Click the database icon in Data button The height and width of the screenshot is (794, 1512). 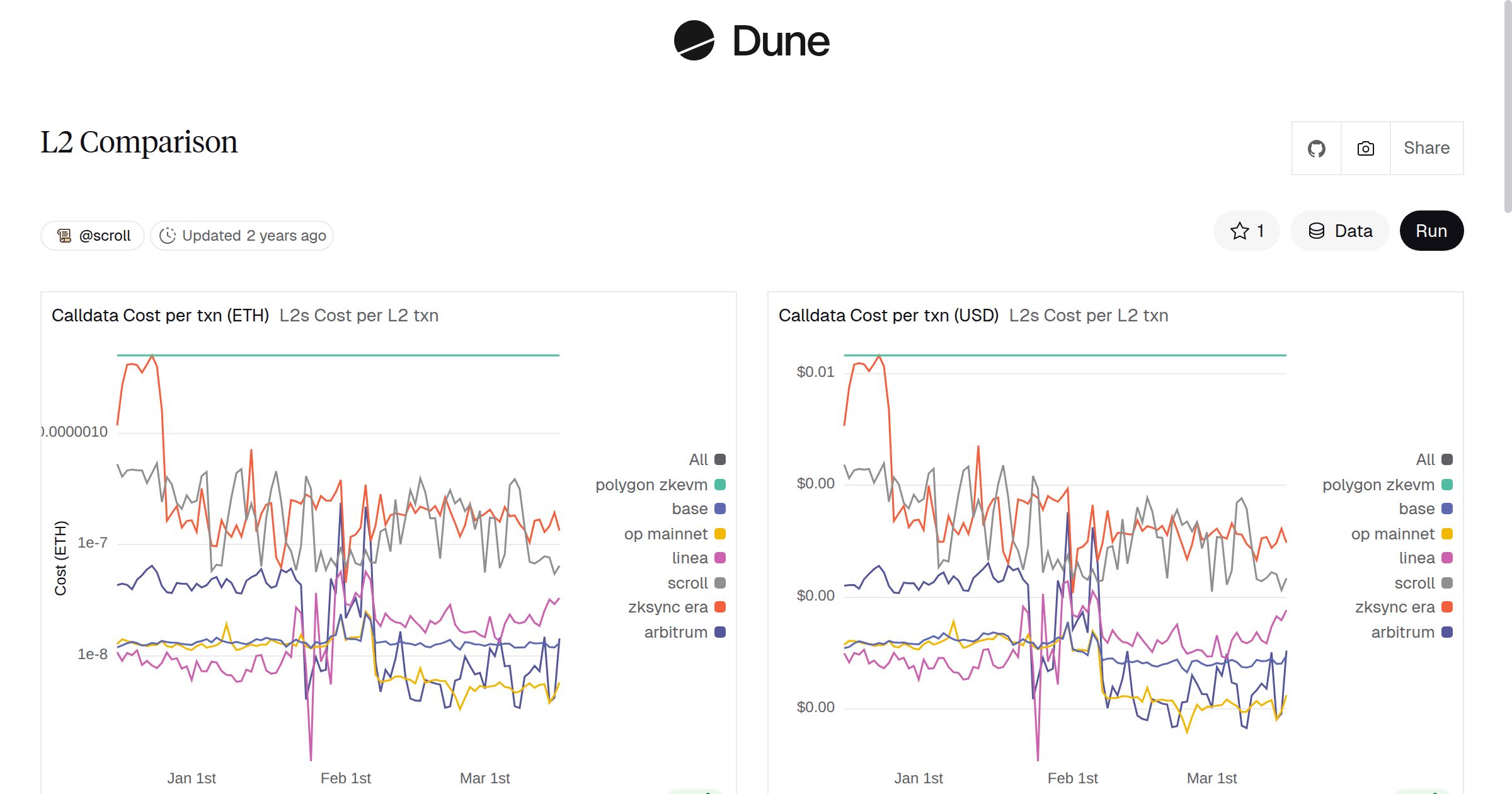[x=1316, y=231]
